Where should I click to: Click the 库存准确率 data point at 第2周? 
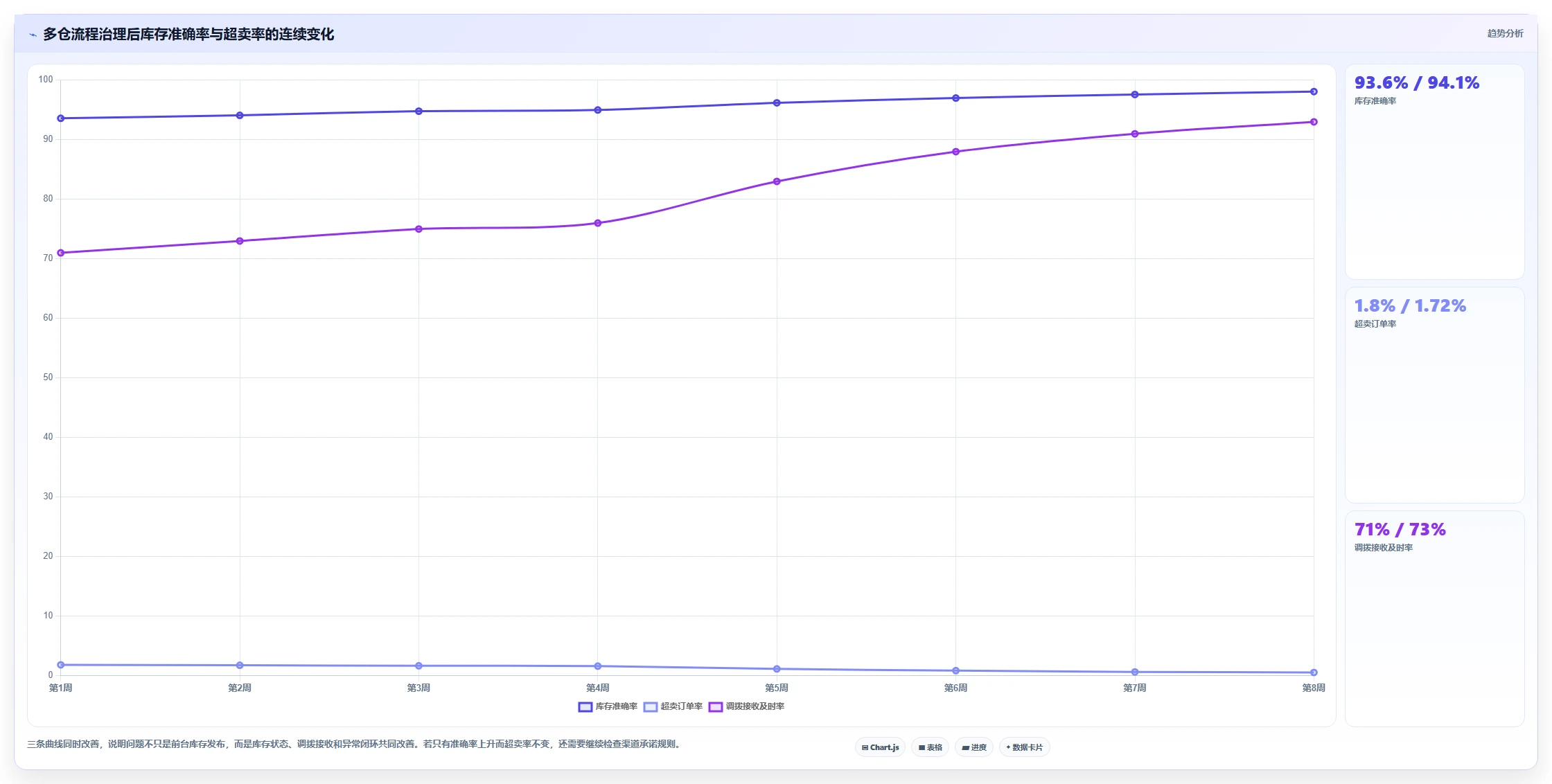(240, 116)
